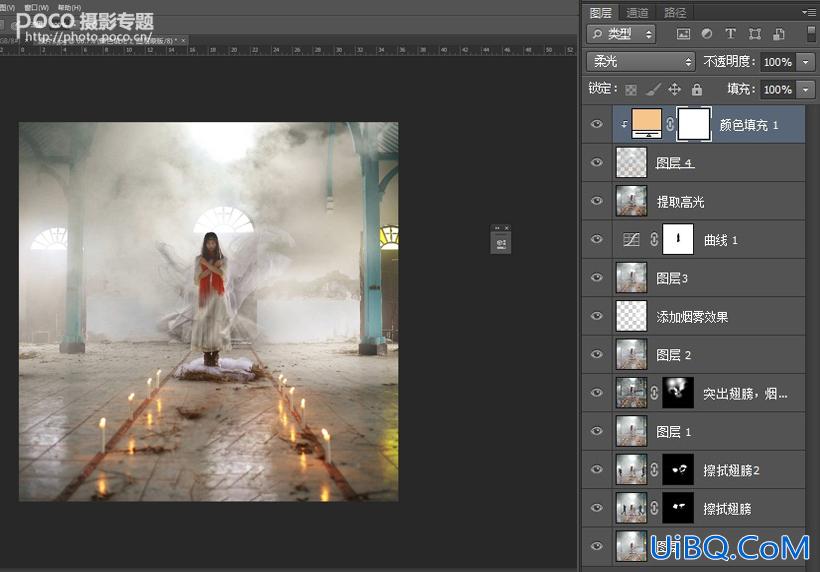Select the mask thumbnail of 擦拭翅膀
The height and width of the screenshot is (572, 820).
coord(678,508)
